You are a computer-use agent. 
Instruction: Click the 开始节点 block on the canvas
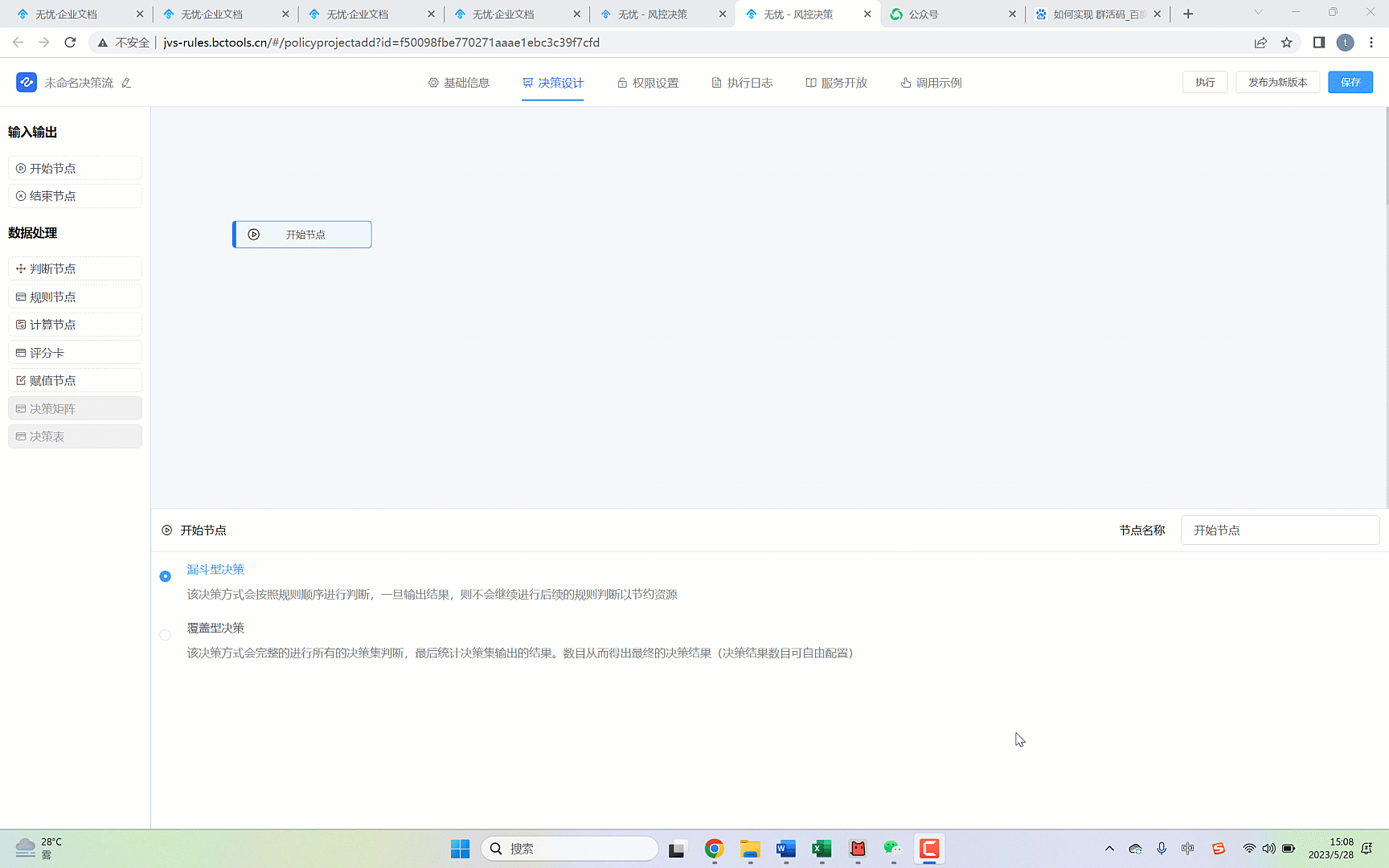click(x=302, y=235)
